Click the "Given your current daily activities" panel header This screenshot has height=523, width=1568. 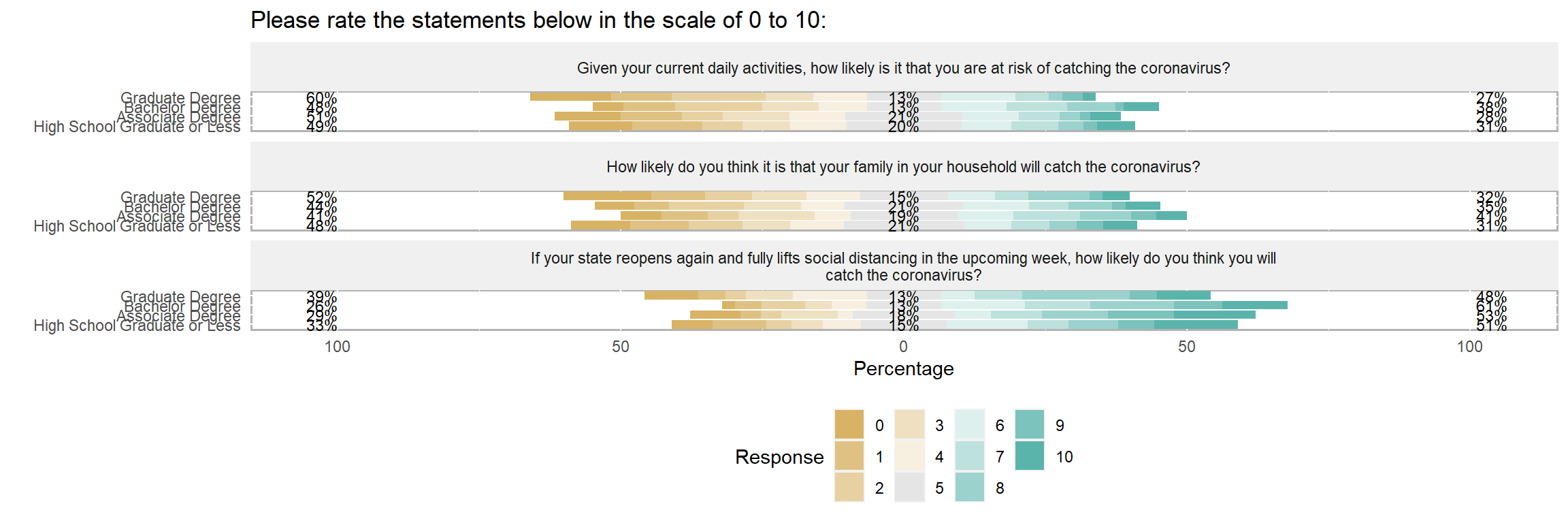(x=903, y=68)
